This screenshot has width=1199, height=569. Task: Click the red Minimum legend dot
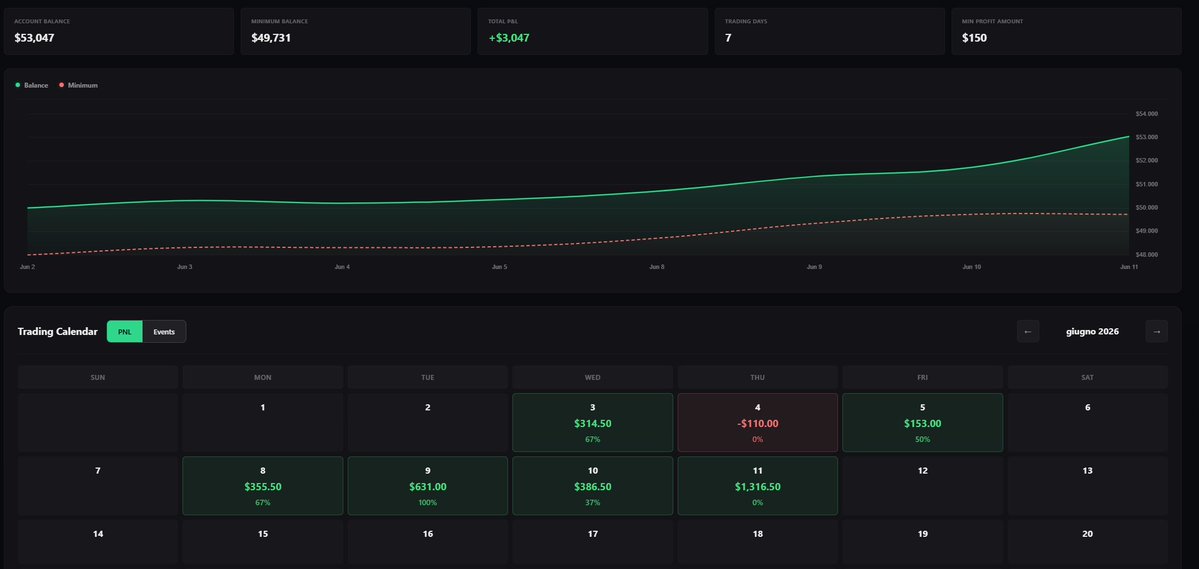click(61, 86)
